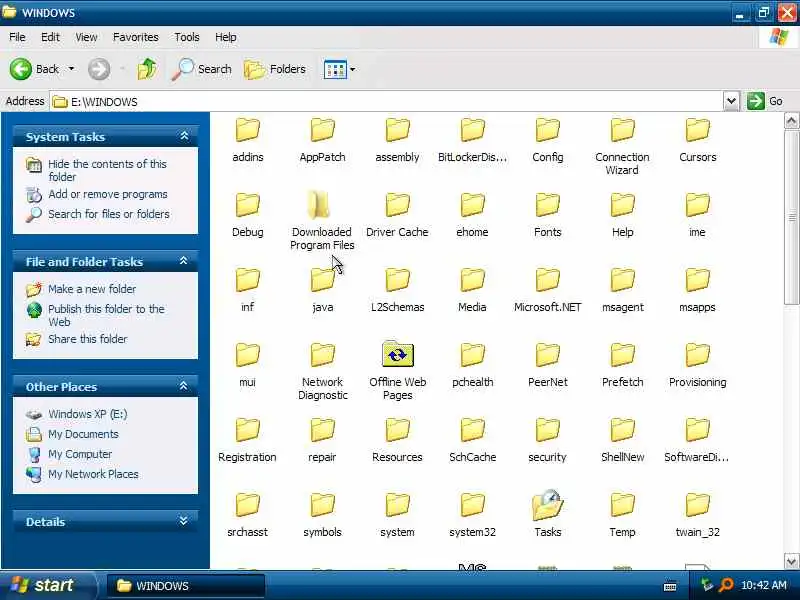
Task: Open the Start menu
Action: (47, 585)
